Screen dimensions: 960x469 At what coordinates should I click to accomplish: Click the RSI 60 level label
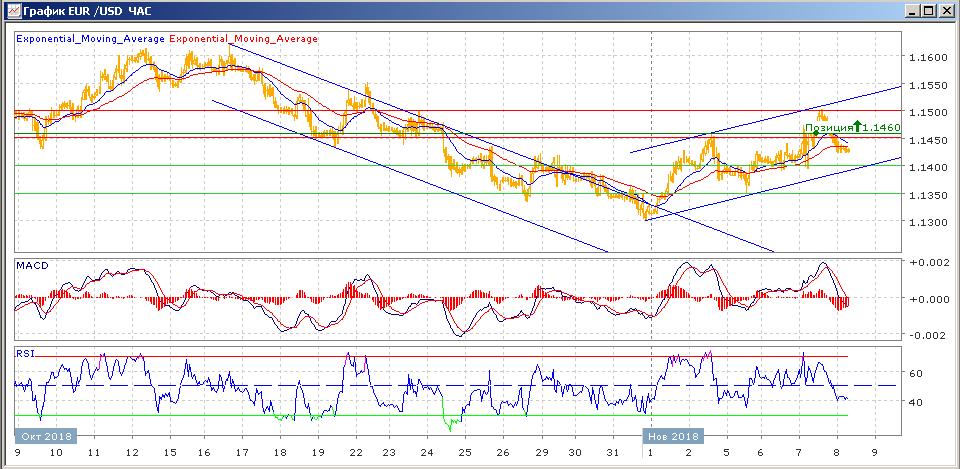coord(915,373)
